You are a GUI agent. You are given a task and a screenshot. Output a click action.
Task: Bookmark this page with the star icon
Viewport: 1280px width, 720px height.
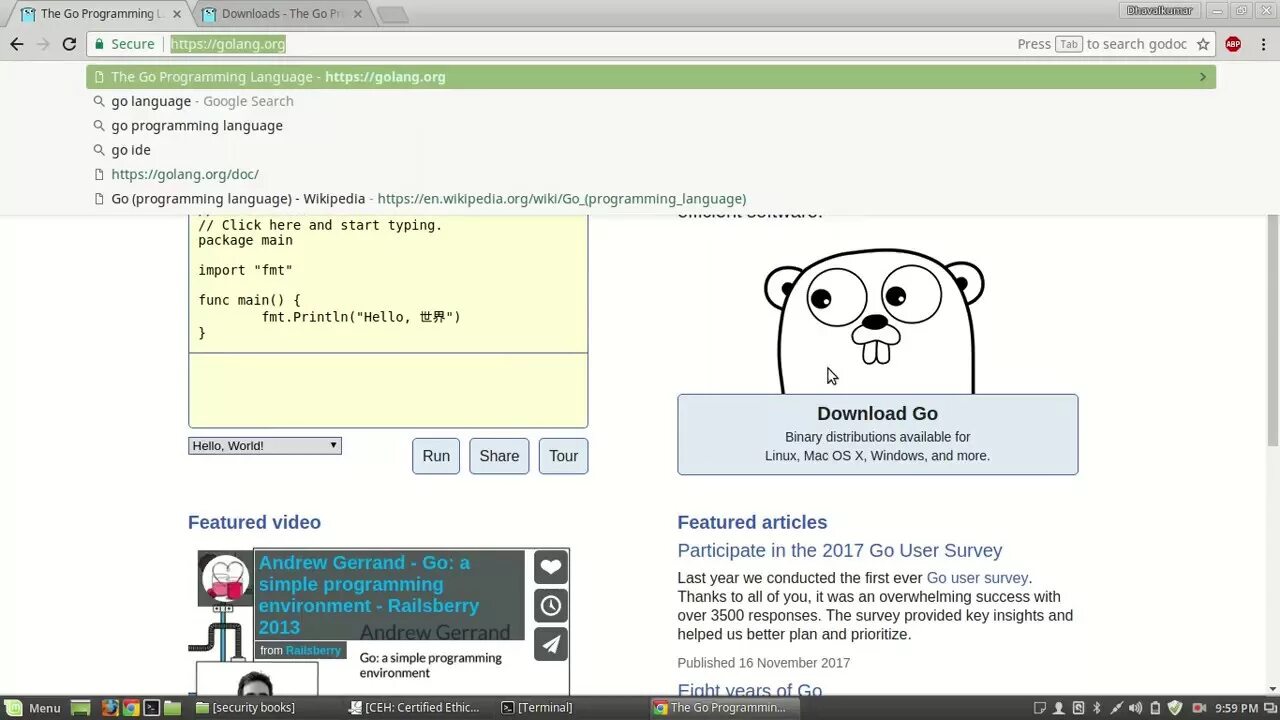click(x=1203, y=44)
